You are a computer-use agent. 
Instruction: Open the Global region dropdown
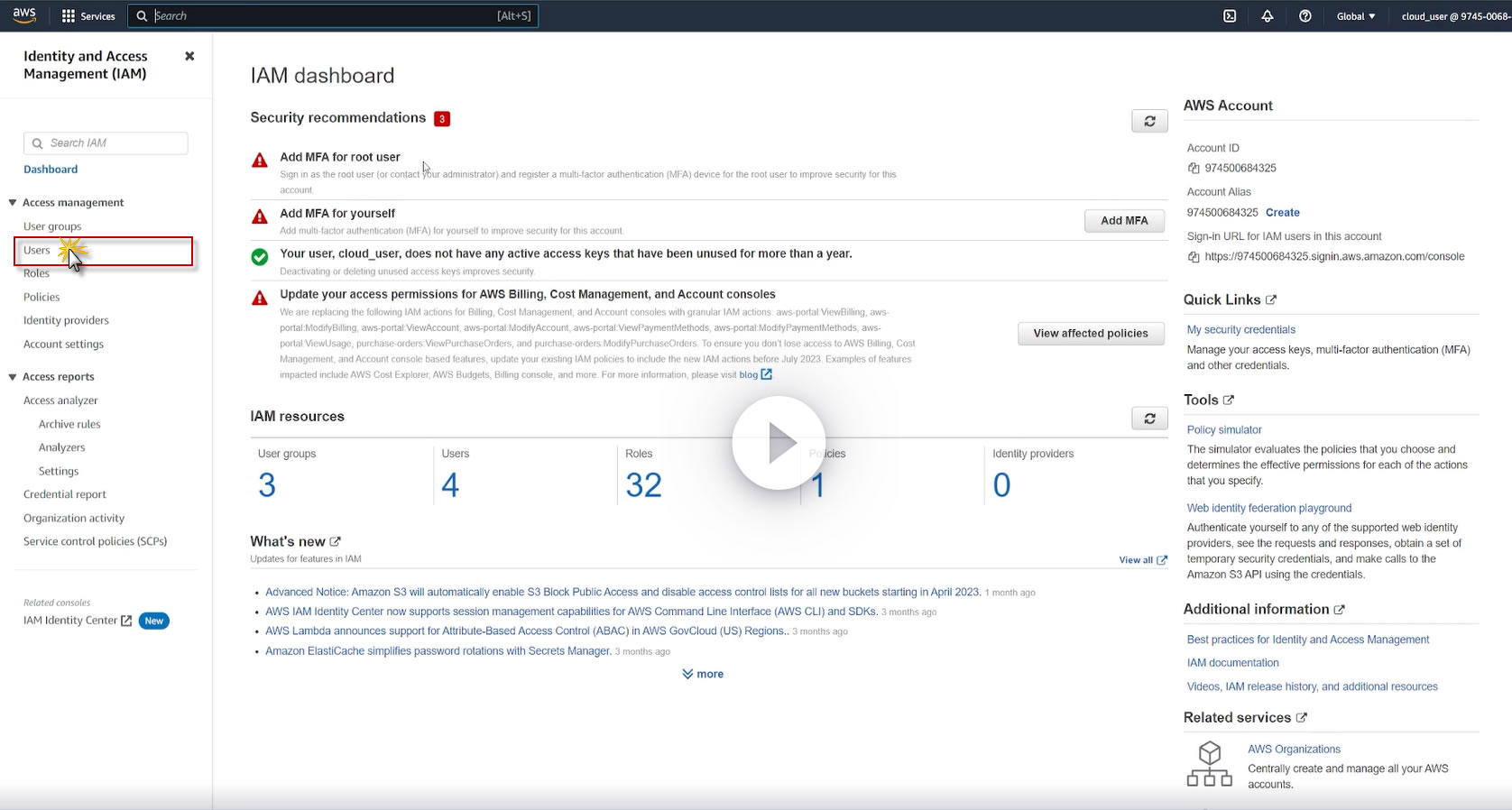1356,16
